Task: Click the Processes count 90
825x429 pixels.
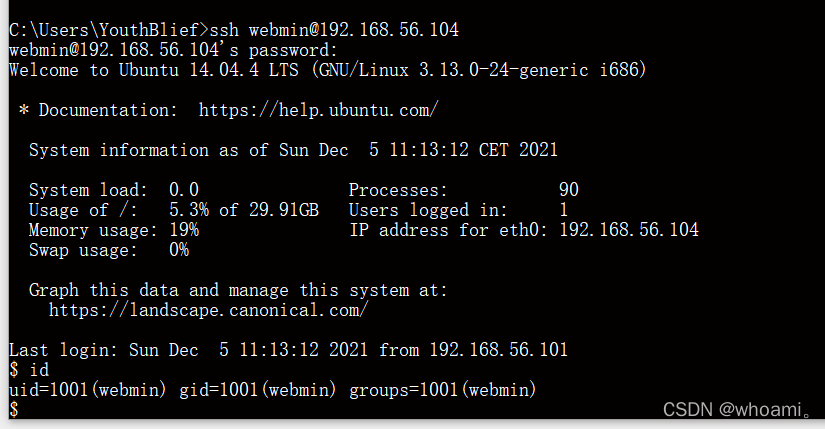Action: (x=569, y=190)
